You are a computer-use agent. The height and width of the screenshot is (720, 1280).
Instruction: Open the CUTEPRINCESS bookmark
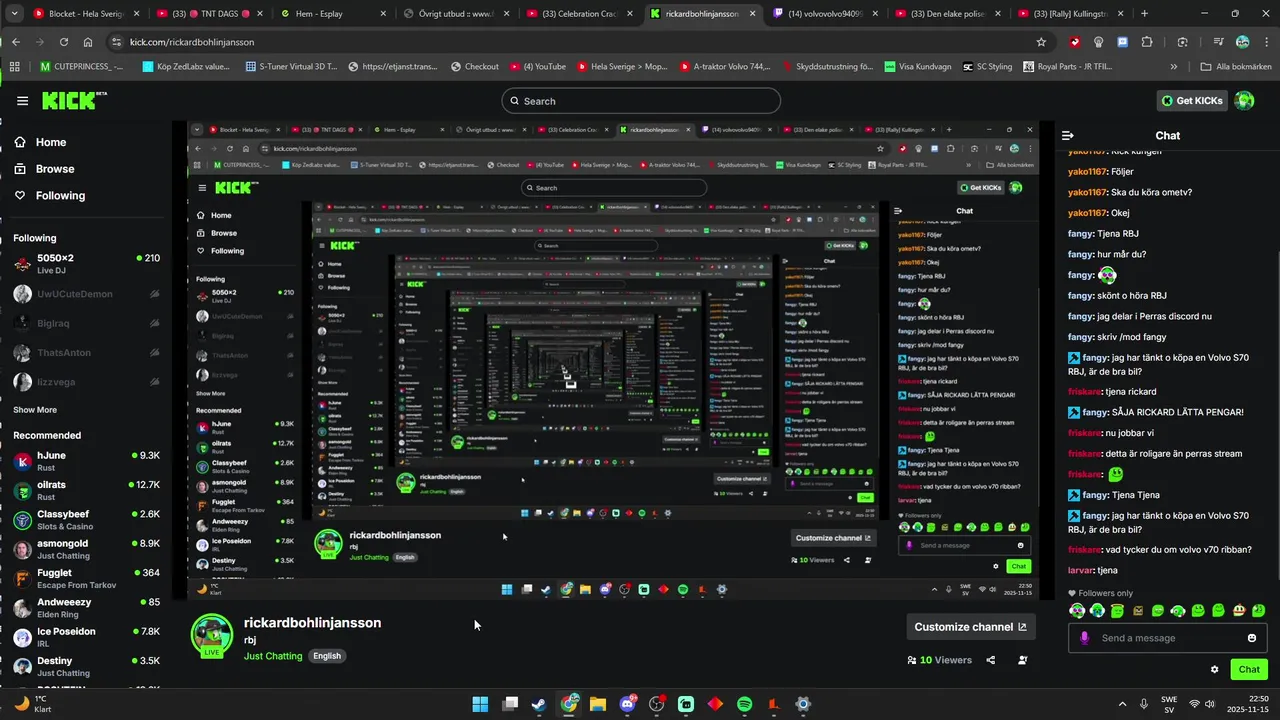pos(81,67)
